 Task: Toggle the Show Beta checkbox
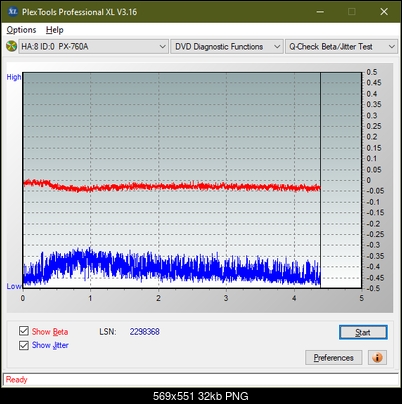click(24, 331)
